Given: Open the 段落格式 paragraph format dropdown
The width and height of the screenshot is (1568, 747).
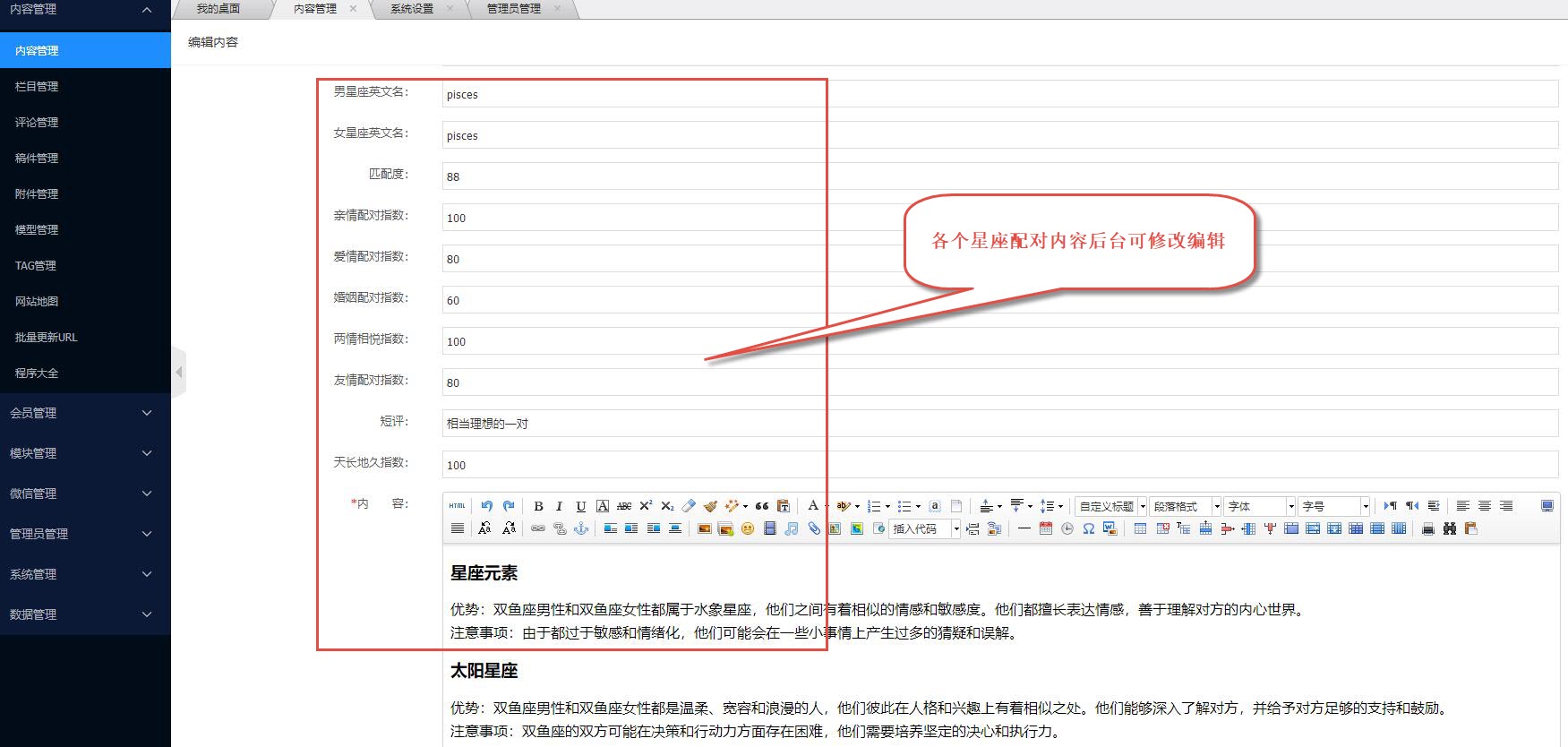Looking at the screenshot, I should (x=1186, y=506).
